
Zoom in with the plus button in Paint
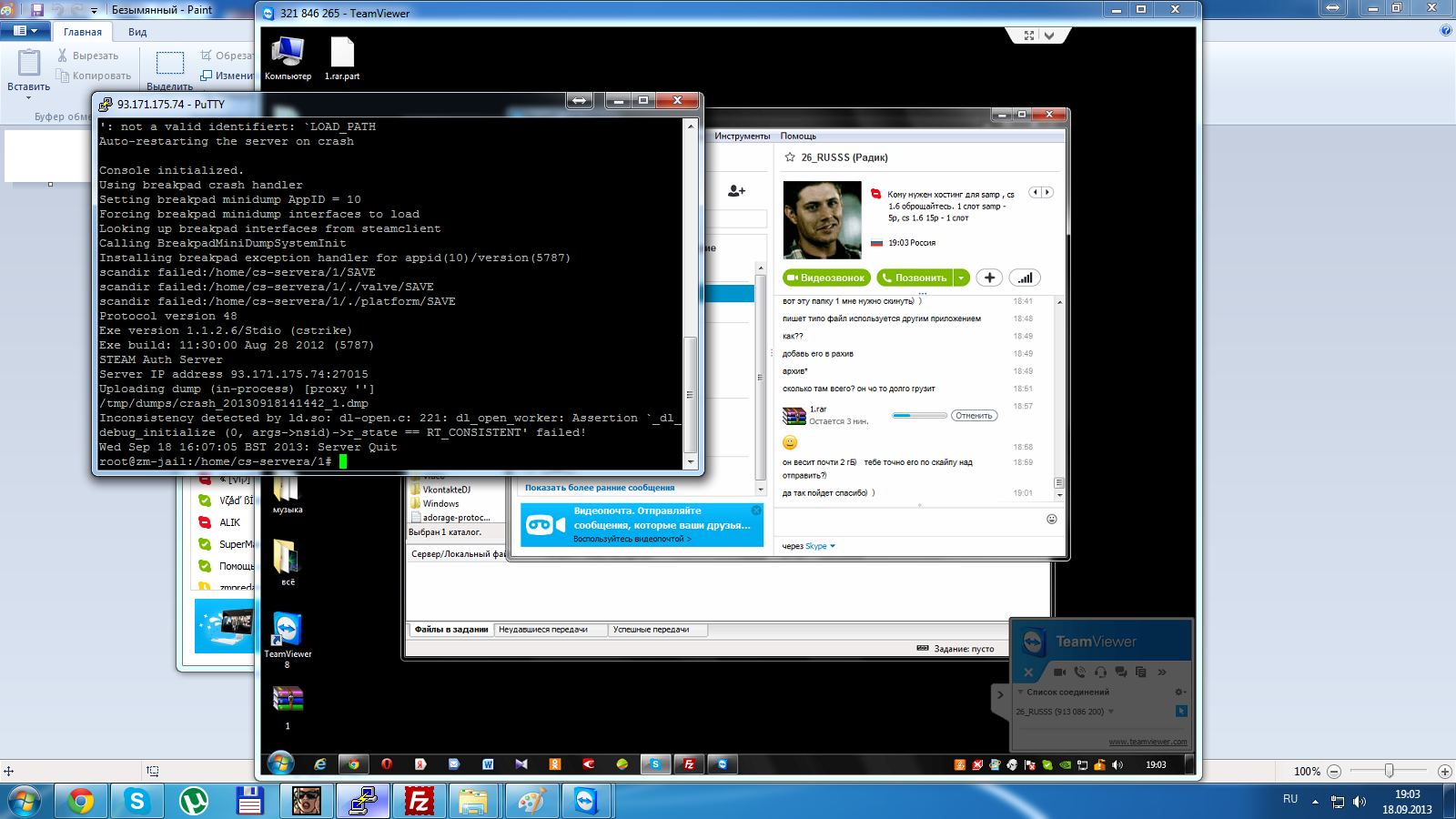pos(1444,771)
